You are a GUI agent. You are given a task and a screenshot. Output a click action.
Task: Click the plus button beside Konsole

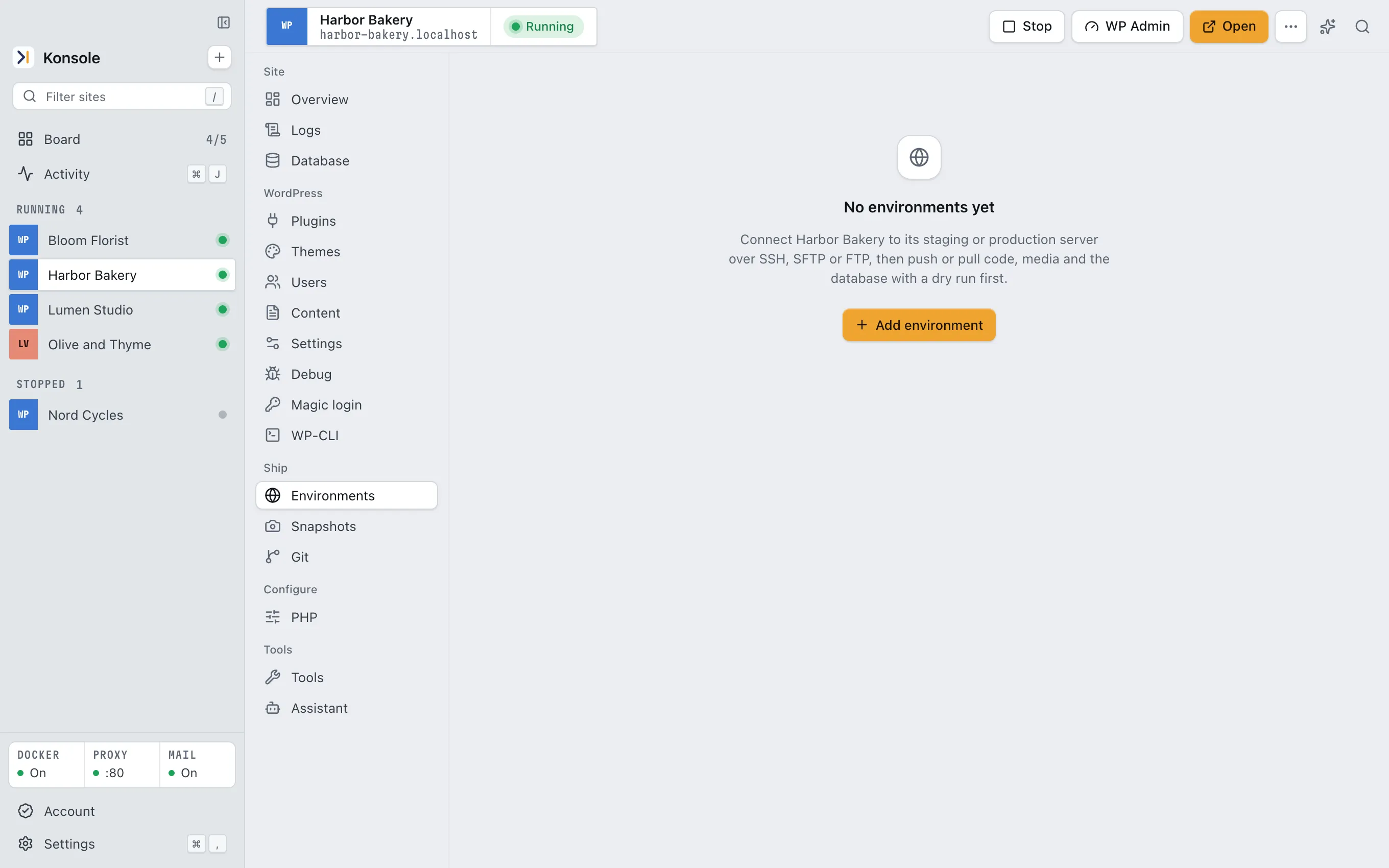click(x=219, y=57)
